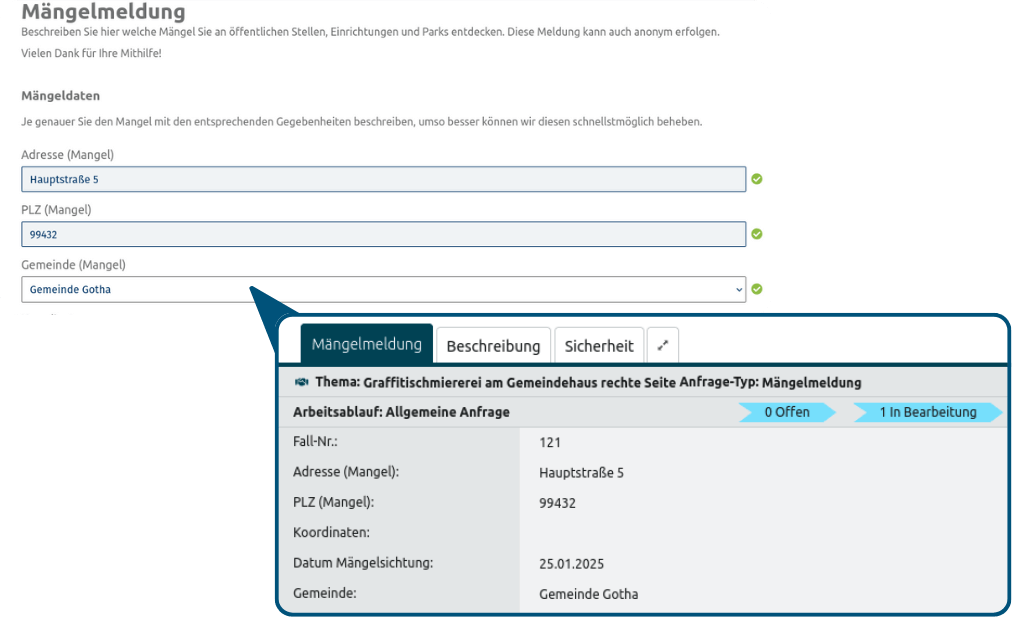Image resolution: width=1024 pixels, height=630 pixels.
Task: Click the checkmark icon next to Gemeinde dropdown
Action: coord(759,288)
